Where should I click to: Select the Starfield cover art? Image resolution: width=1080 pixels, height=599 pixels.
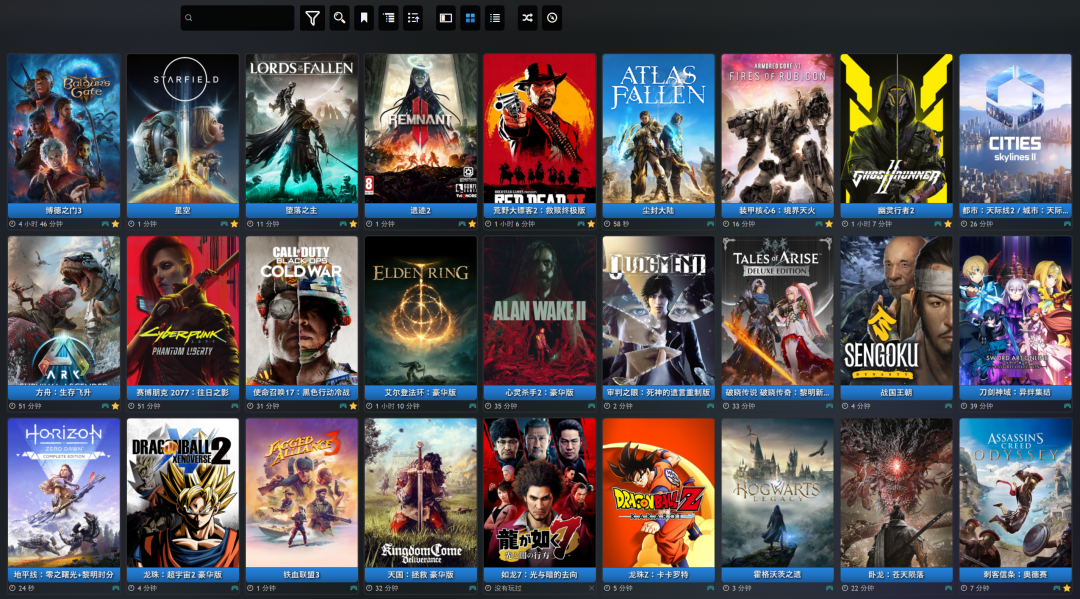coord(183,129)
